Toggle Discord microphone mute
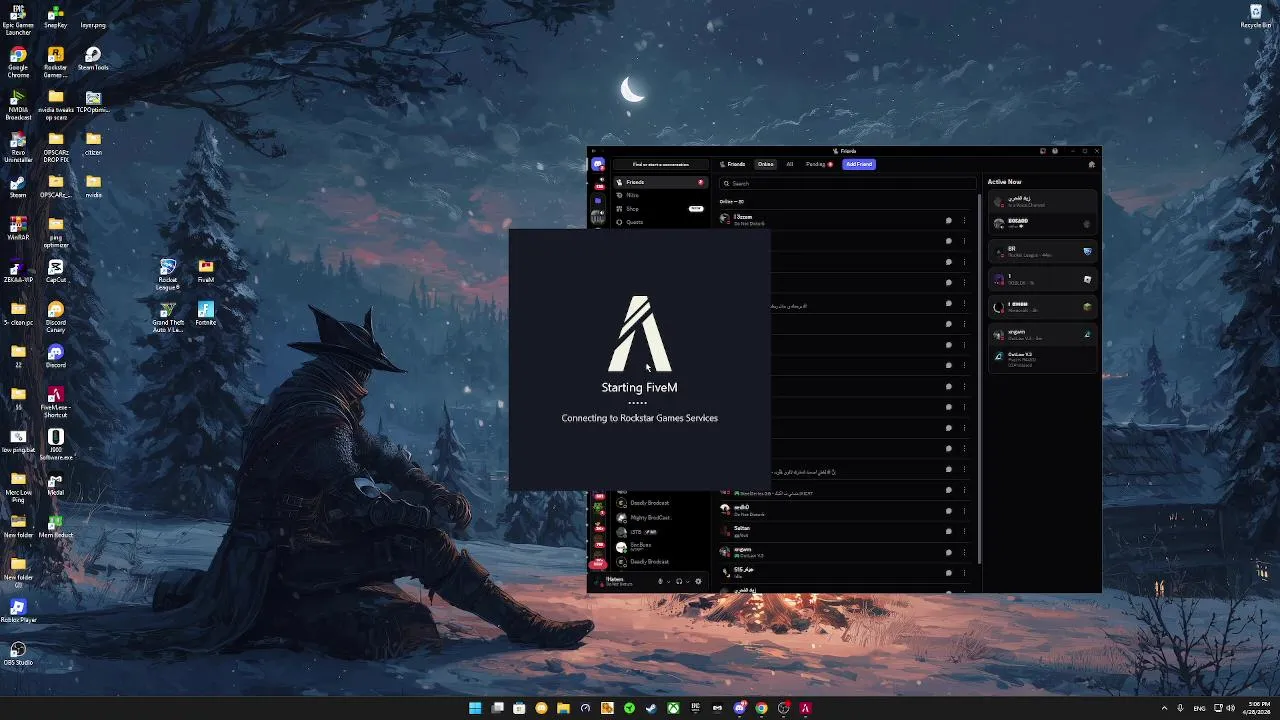The image size is (1280, 720). [660, 581]
